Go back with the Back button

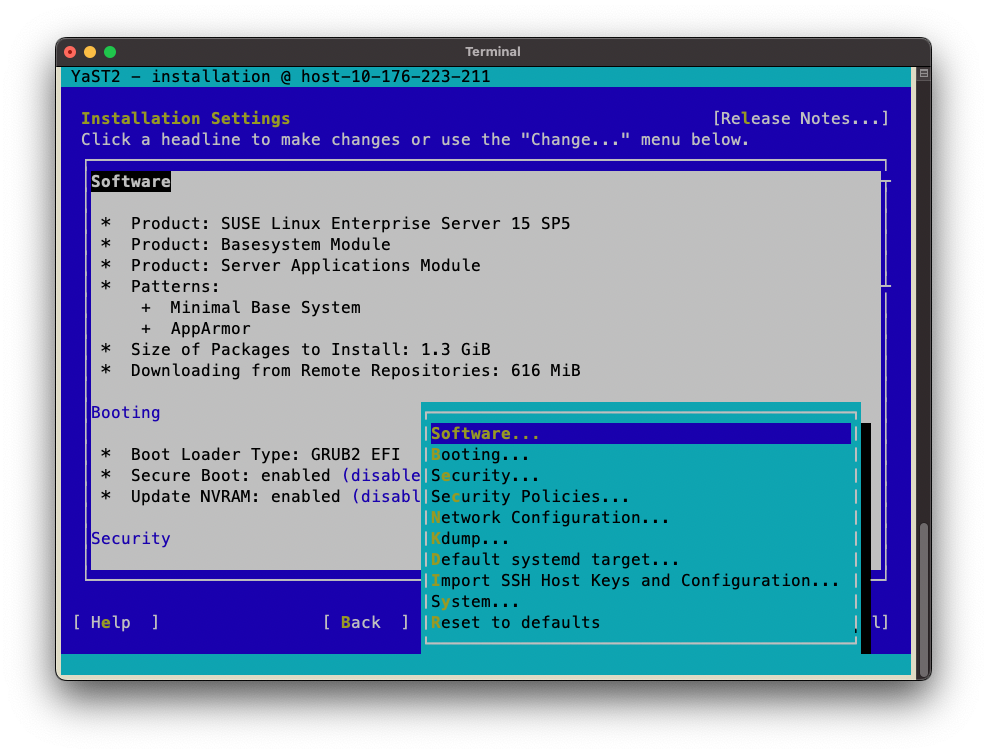(x=366, y=623)
